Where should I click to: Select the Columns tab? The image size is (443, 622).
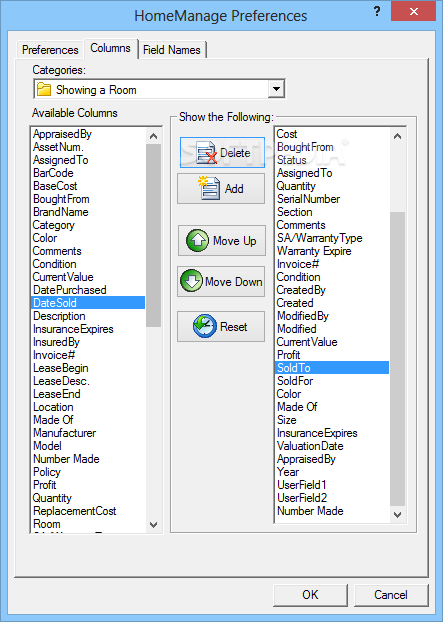pos(110,48)
